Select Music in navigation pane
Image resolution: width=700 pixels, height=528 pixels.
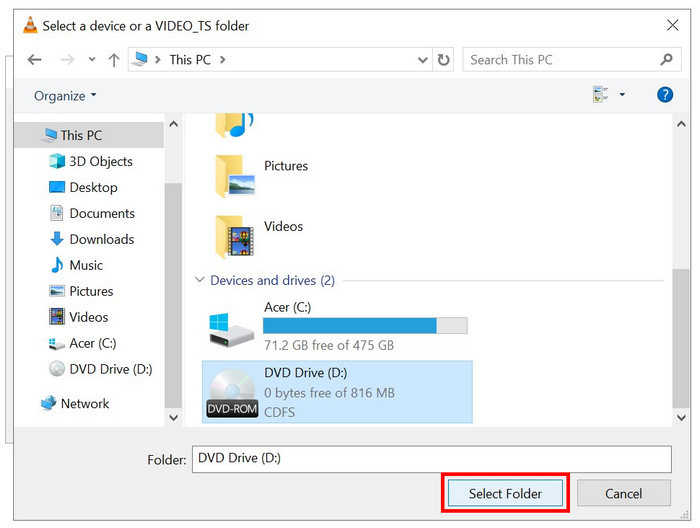(86, 265)
